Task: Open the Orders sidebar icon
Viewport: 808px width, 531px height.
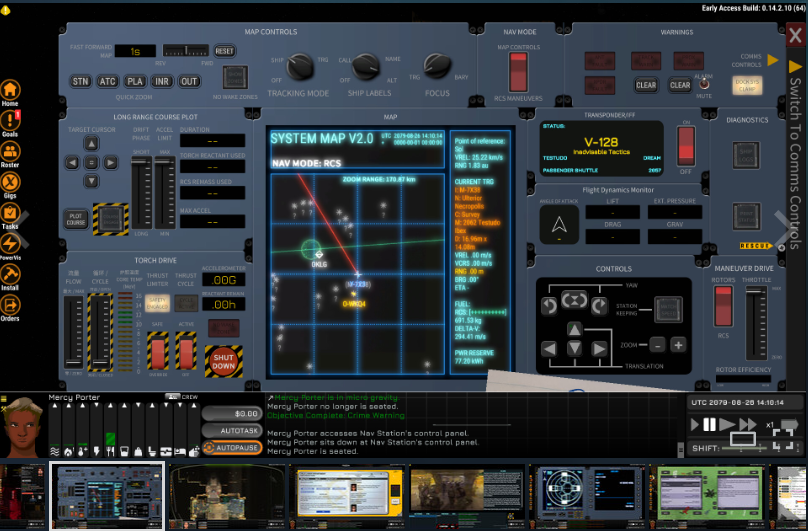Action: click(10, 305)
